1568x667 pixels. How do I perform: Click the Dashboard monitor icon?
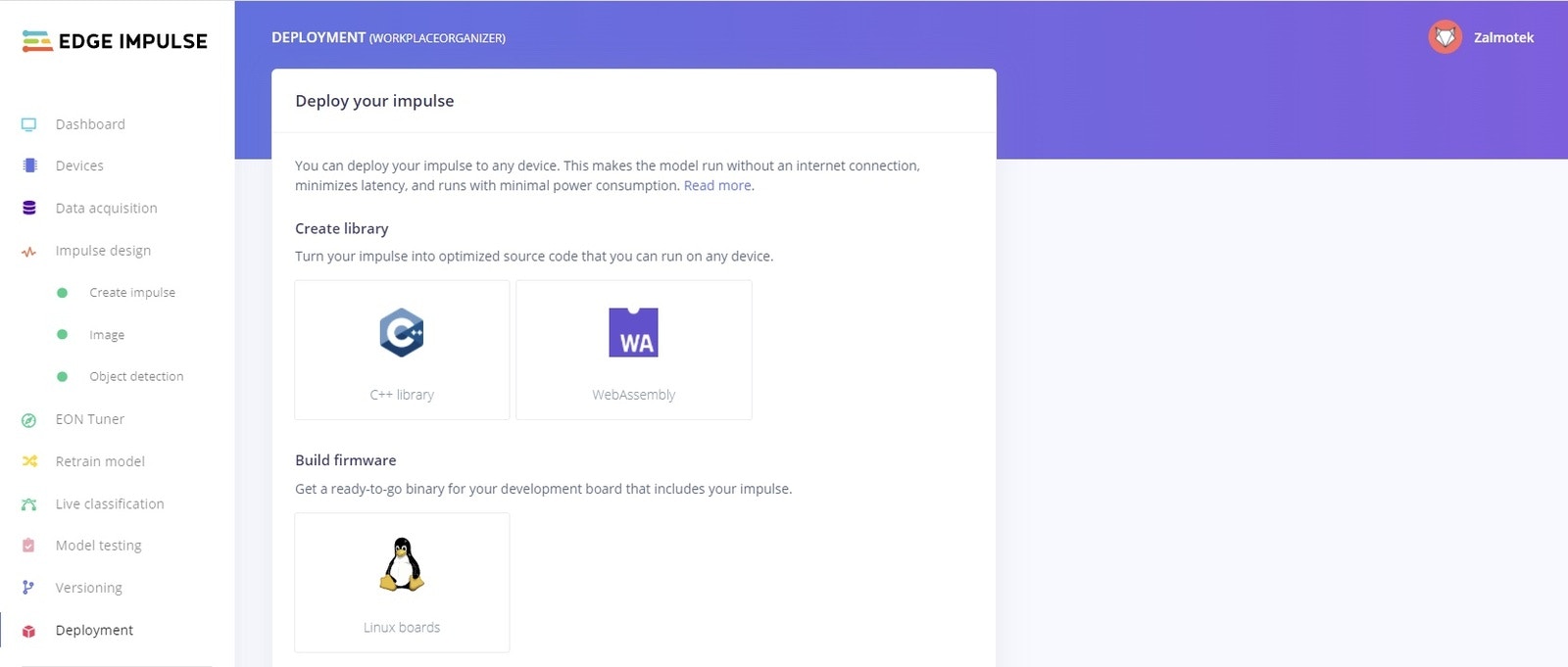(x=28, y=124)
